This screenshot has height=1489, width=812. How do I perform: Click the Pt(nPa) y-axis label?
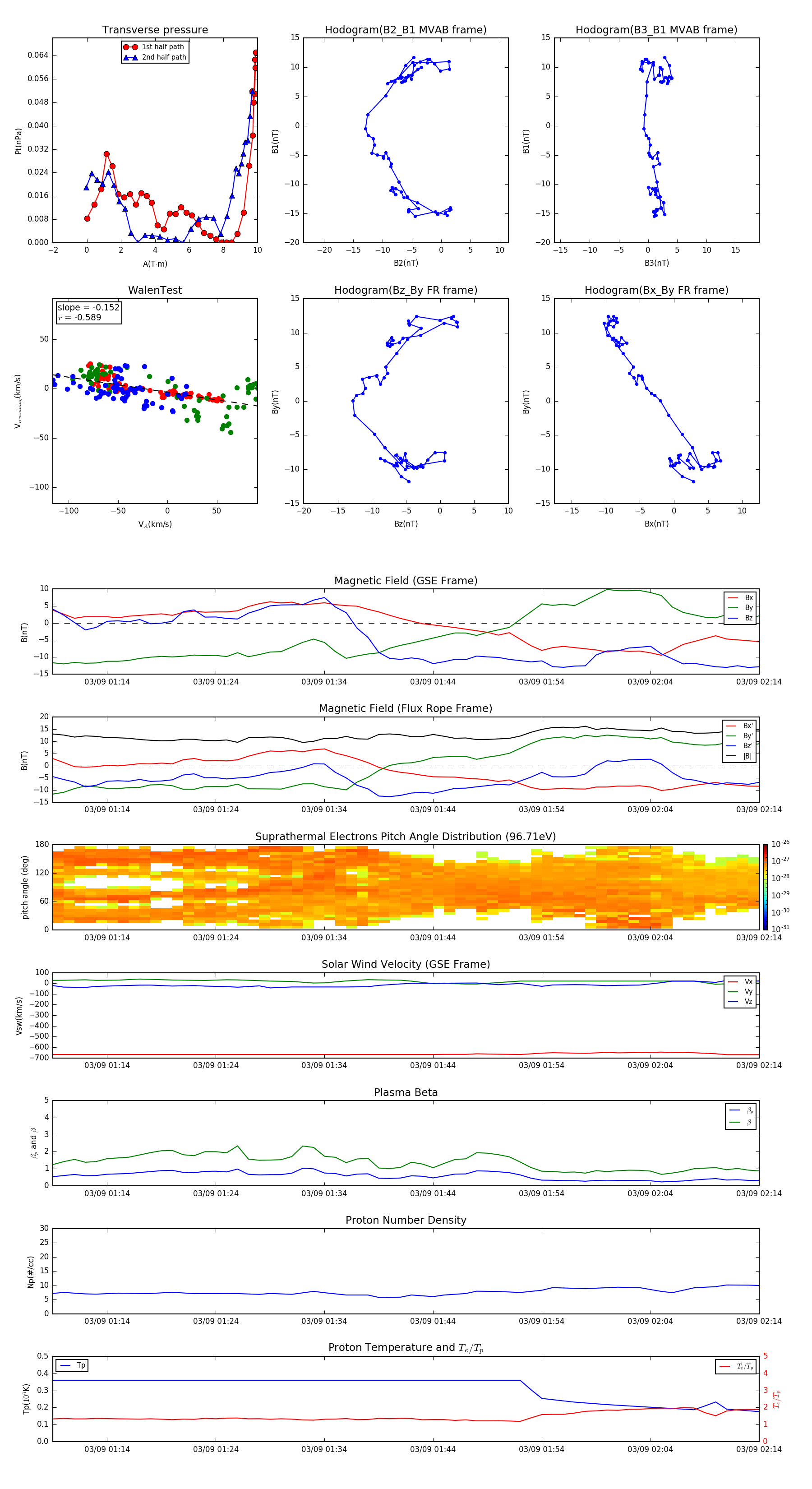(18, 140)
